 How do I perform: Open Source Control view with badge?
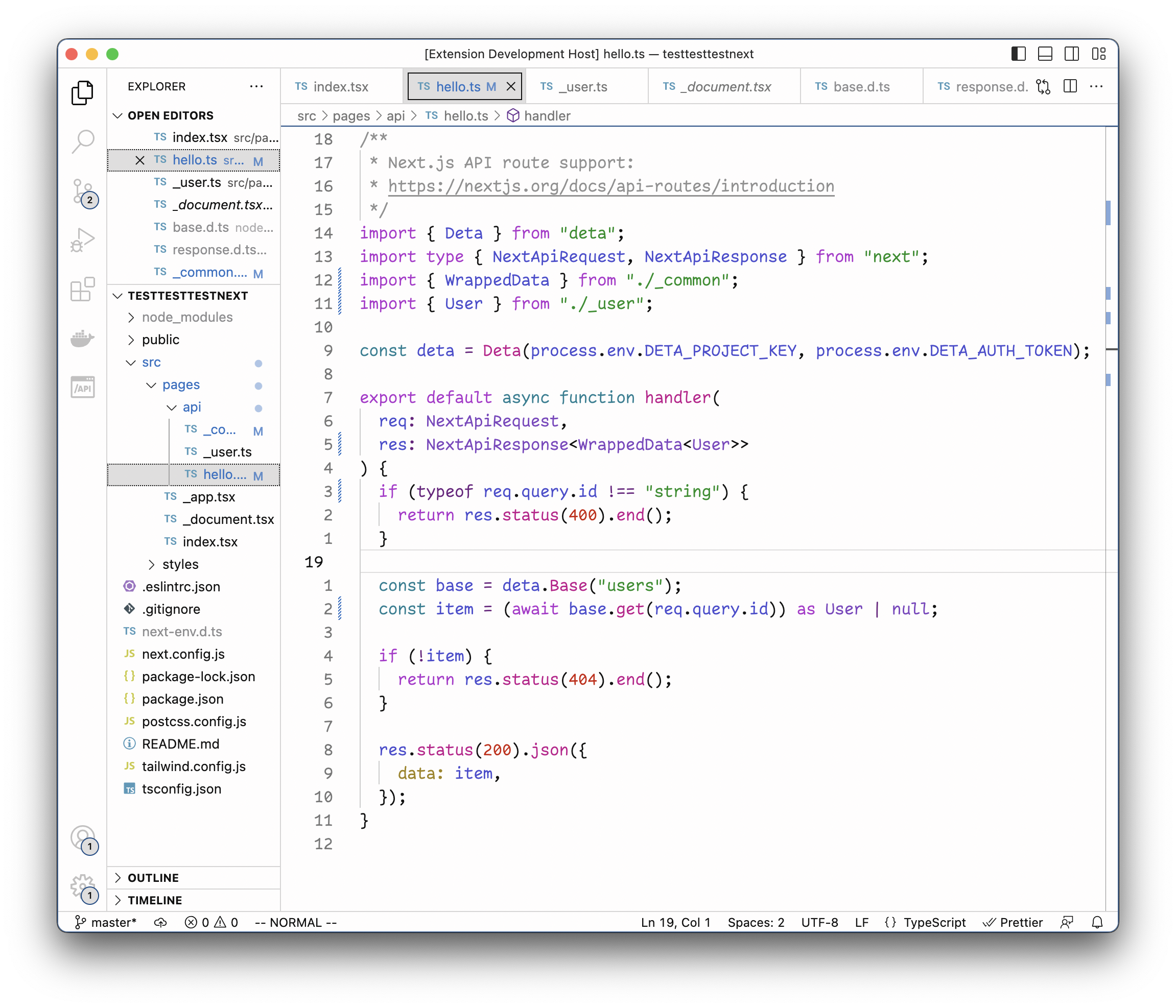click(x=83, y=191)
